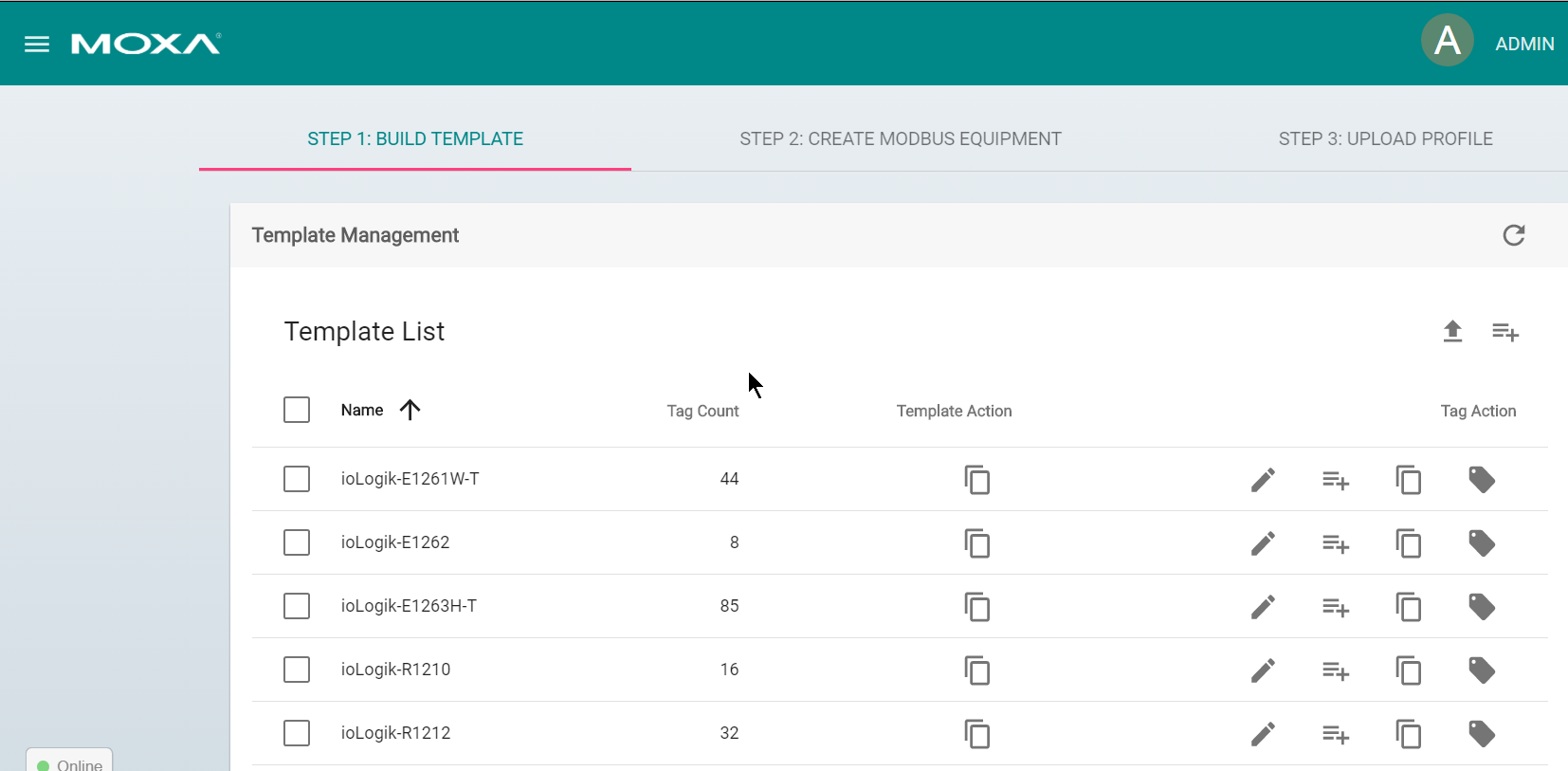Copy the ioLogik-E1261W-T template
Screen dimensions: 1568x771
(977, 480)
